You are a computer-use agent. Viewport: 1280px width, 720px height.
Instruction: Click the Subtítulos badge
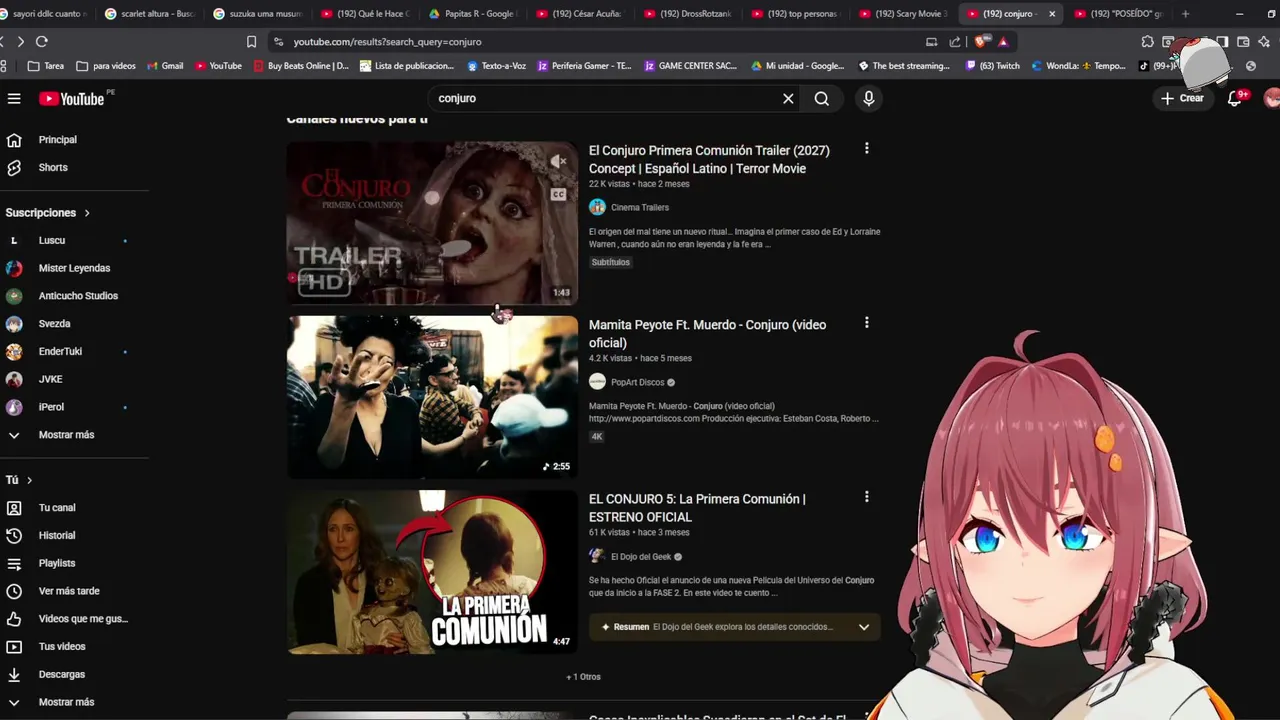coord(610,262)
